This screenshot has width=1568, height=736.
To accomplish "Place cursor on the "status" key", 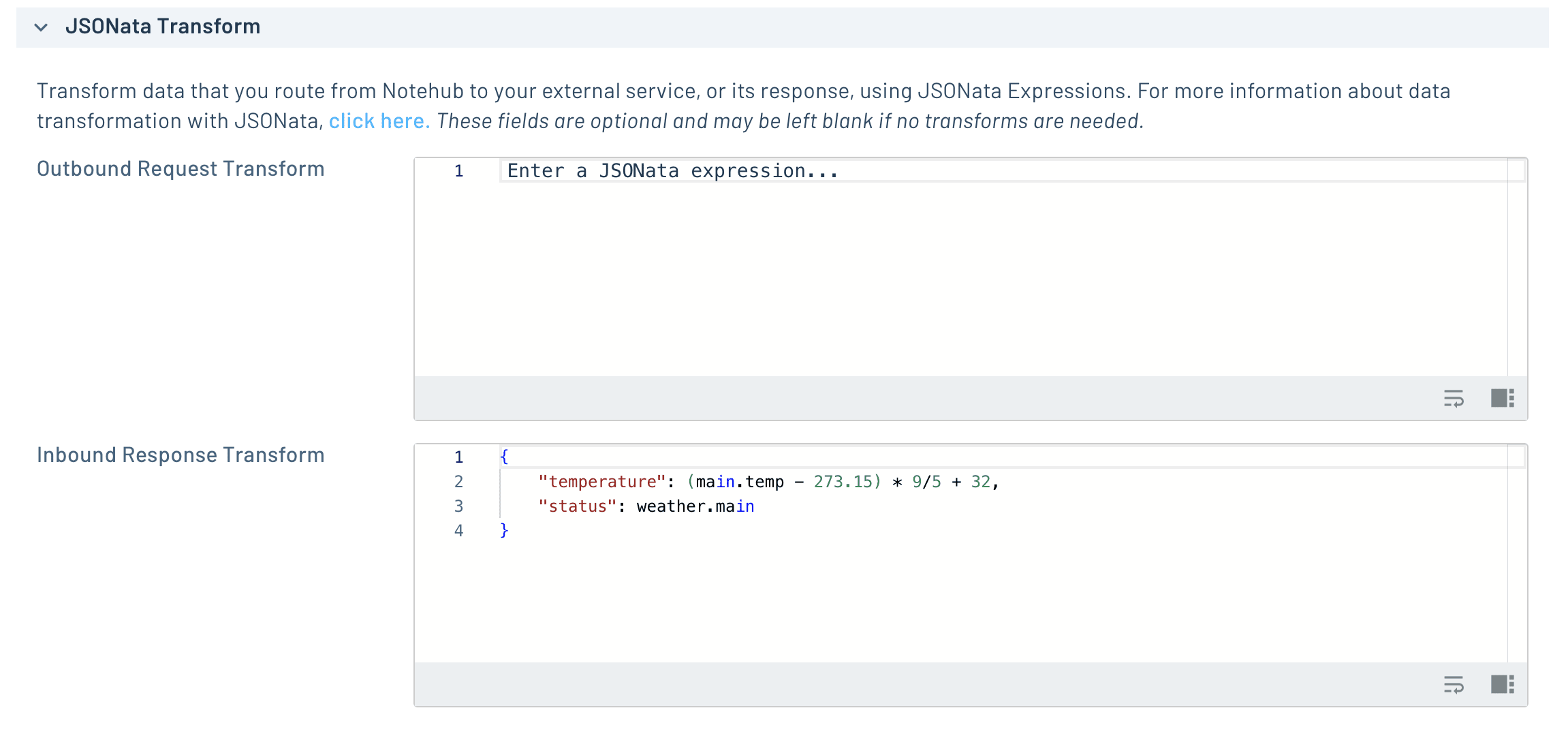I will tap(577, 506).
